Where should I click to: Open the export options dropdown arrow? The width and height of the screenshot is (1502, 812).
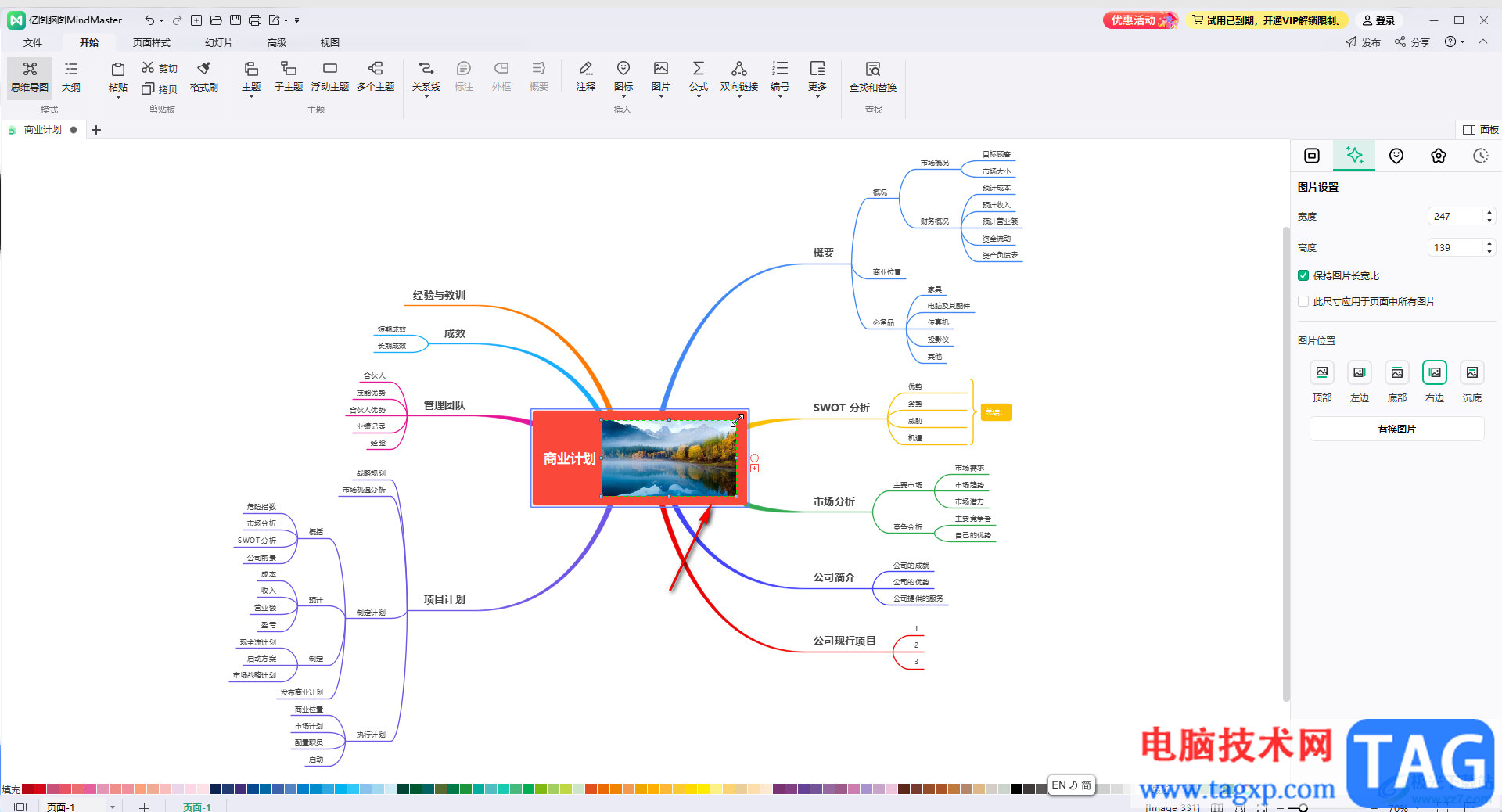pyautogui.click(x=286, y=20)
